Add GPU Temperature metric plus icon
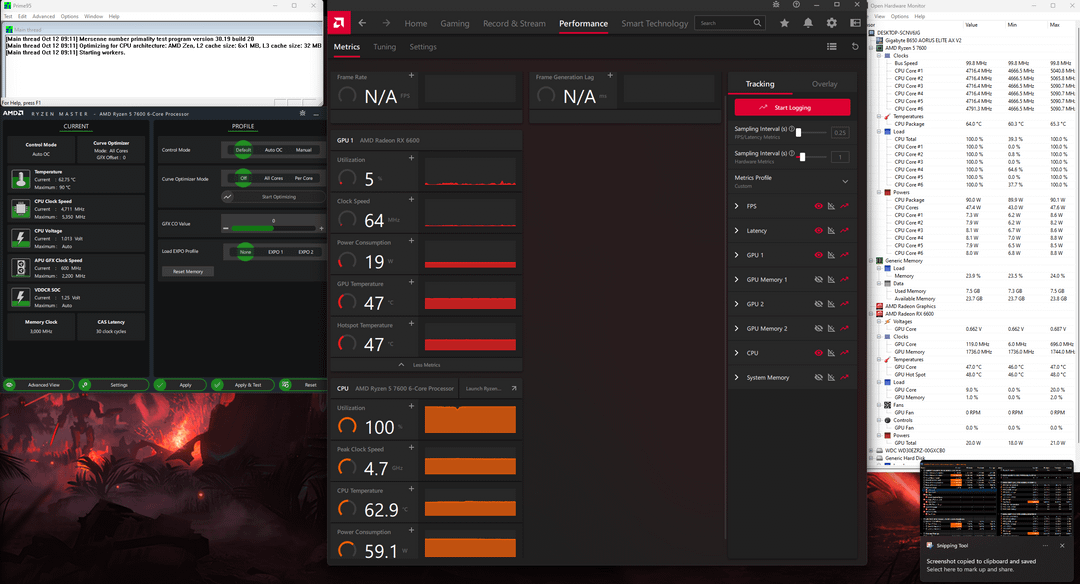The height and width of the screenshot is (584, 1080). (x=411, y=282)
